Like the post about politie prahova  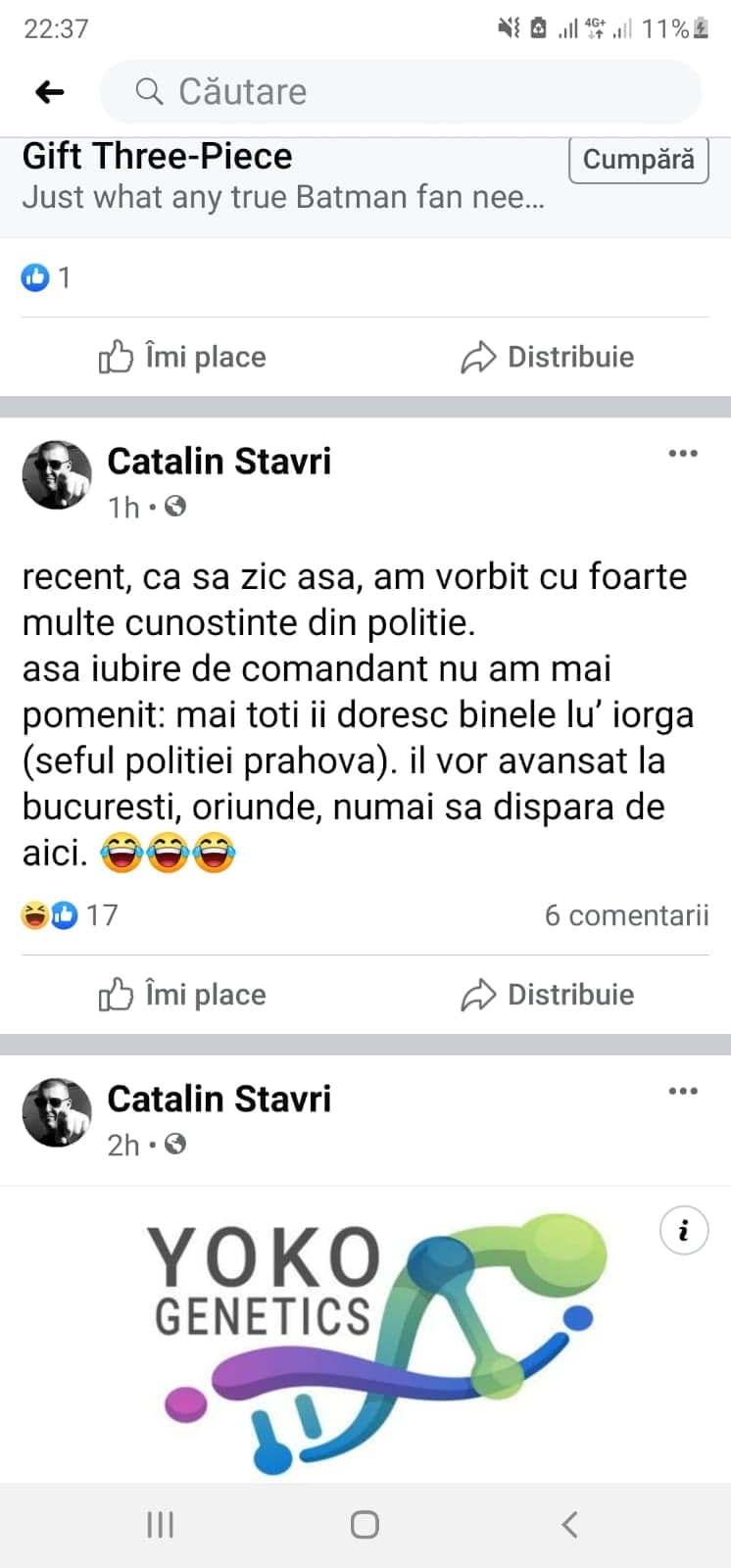[182, 995]
